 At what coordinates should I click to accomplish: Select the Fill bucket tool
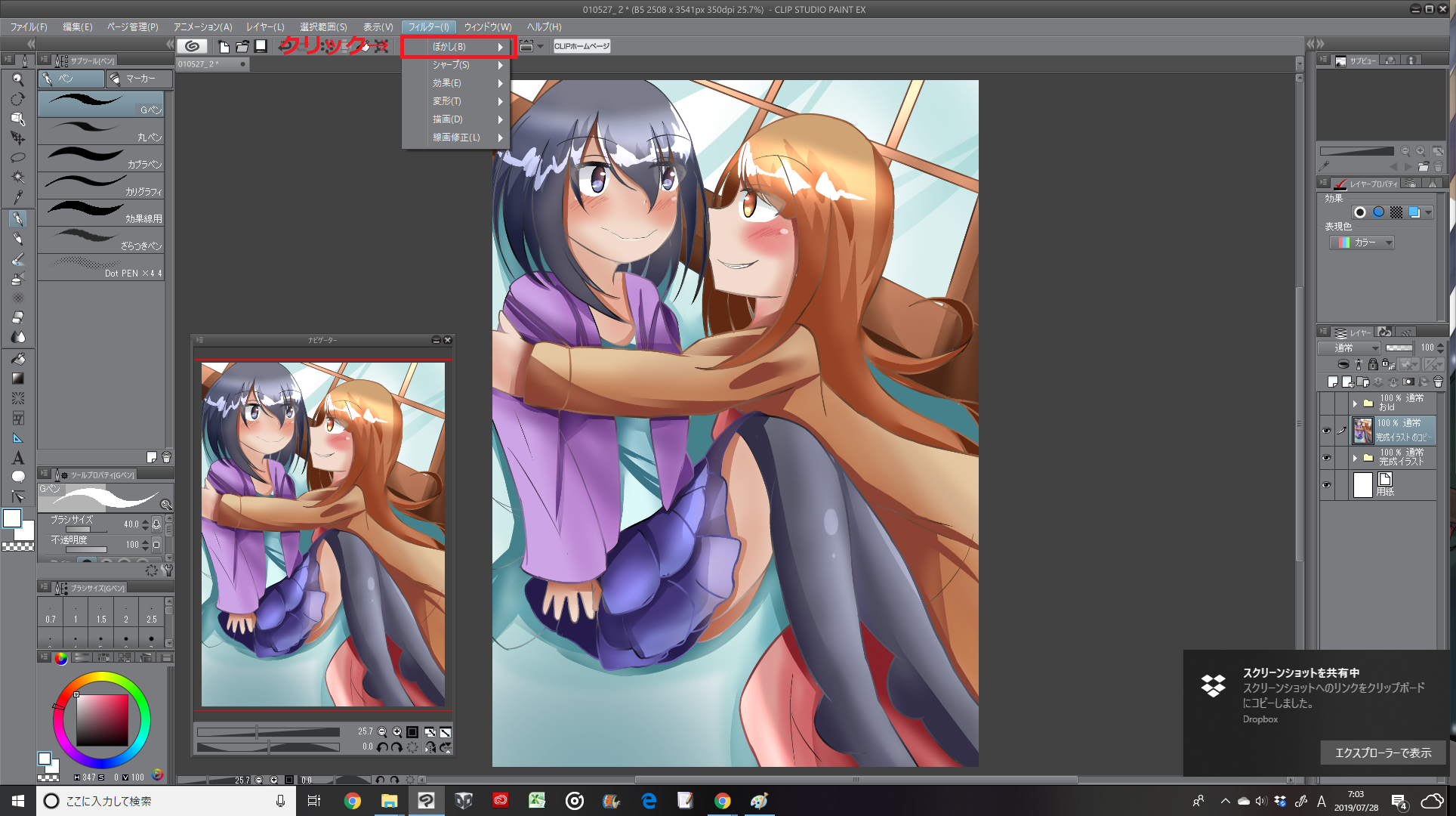(18, 359)
